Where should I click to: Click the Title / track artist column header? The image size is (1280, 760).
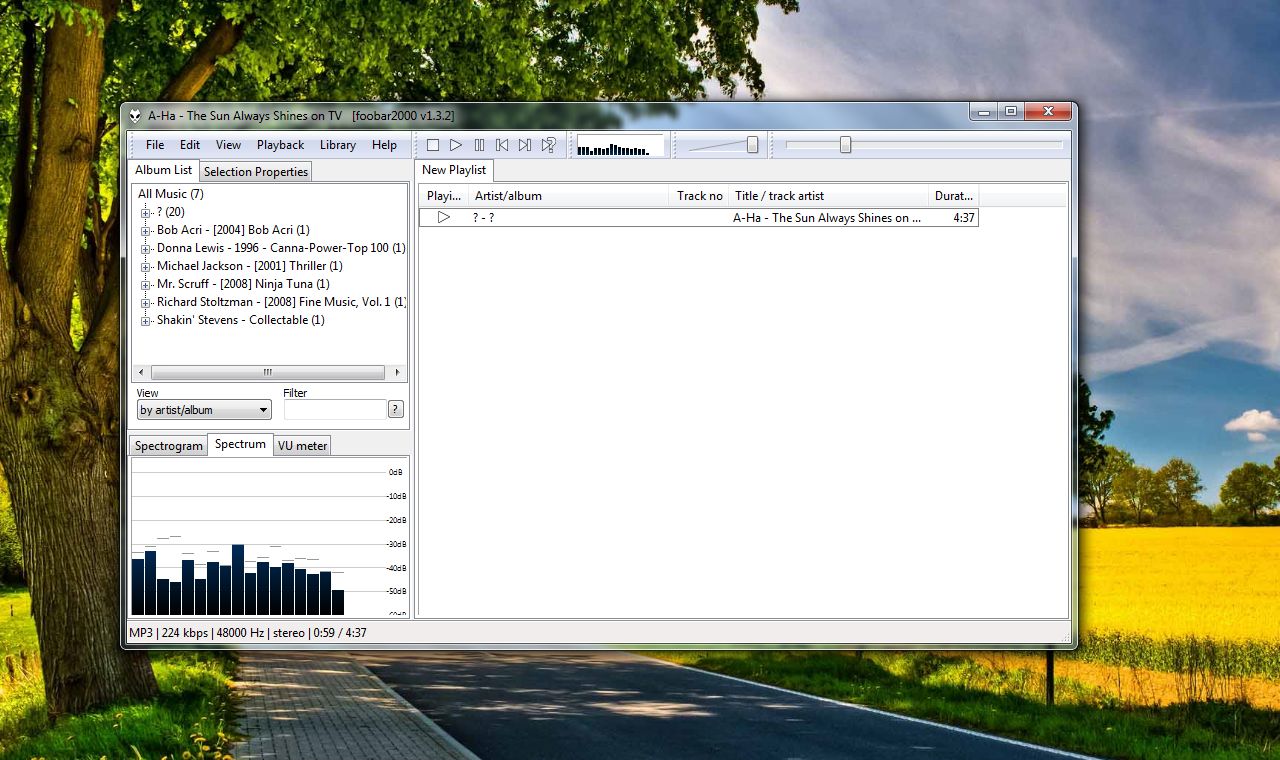(x=828, y=196)
